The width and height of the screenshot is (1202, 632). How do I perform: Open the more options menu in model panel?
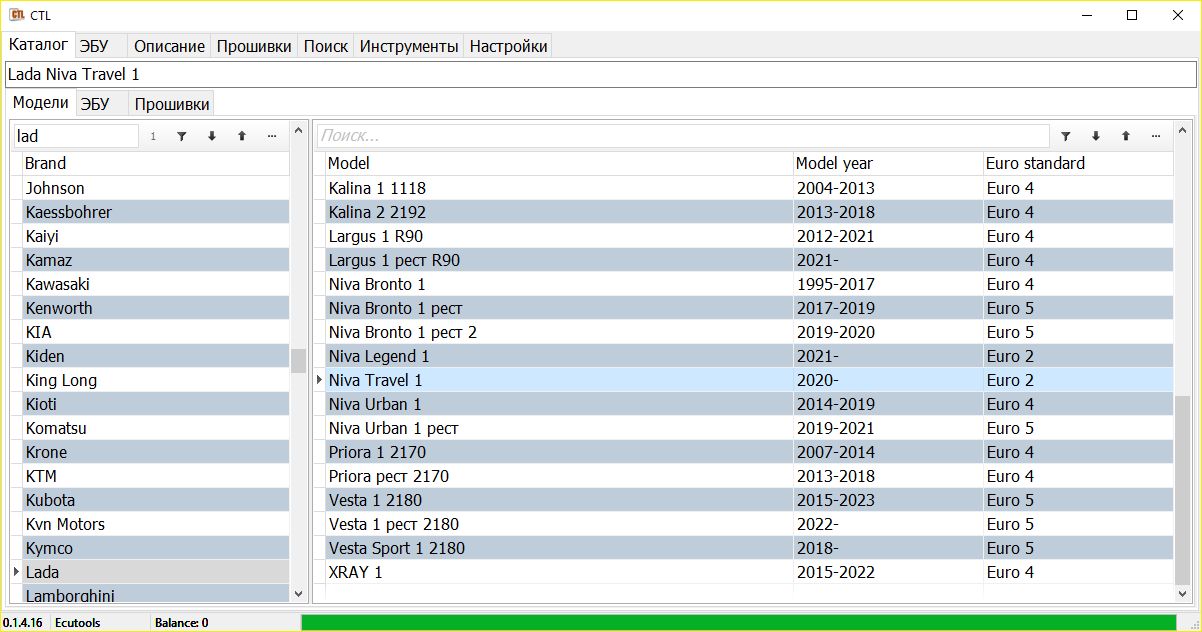click(x=1155, y=136)
